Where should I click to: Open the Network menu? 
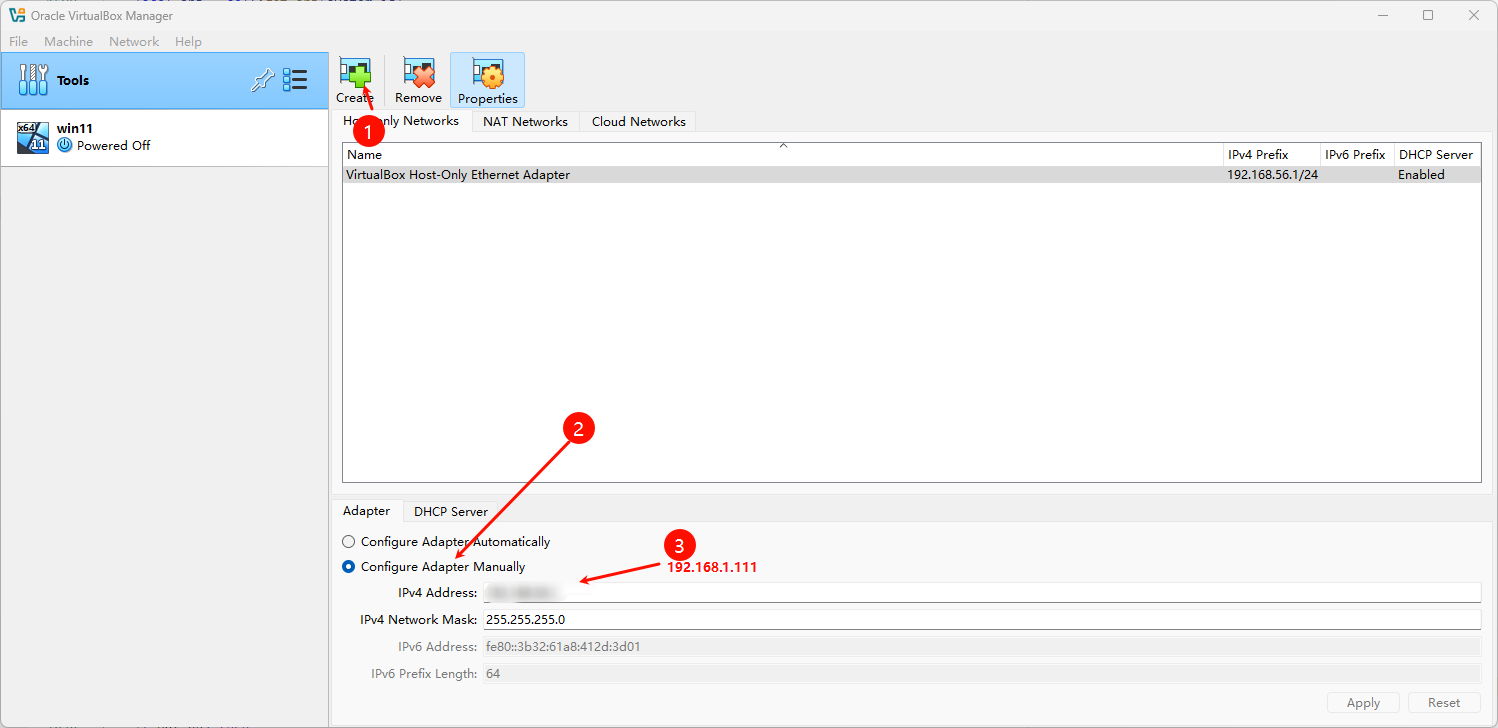134,42
